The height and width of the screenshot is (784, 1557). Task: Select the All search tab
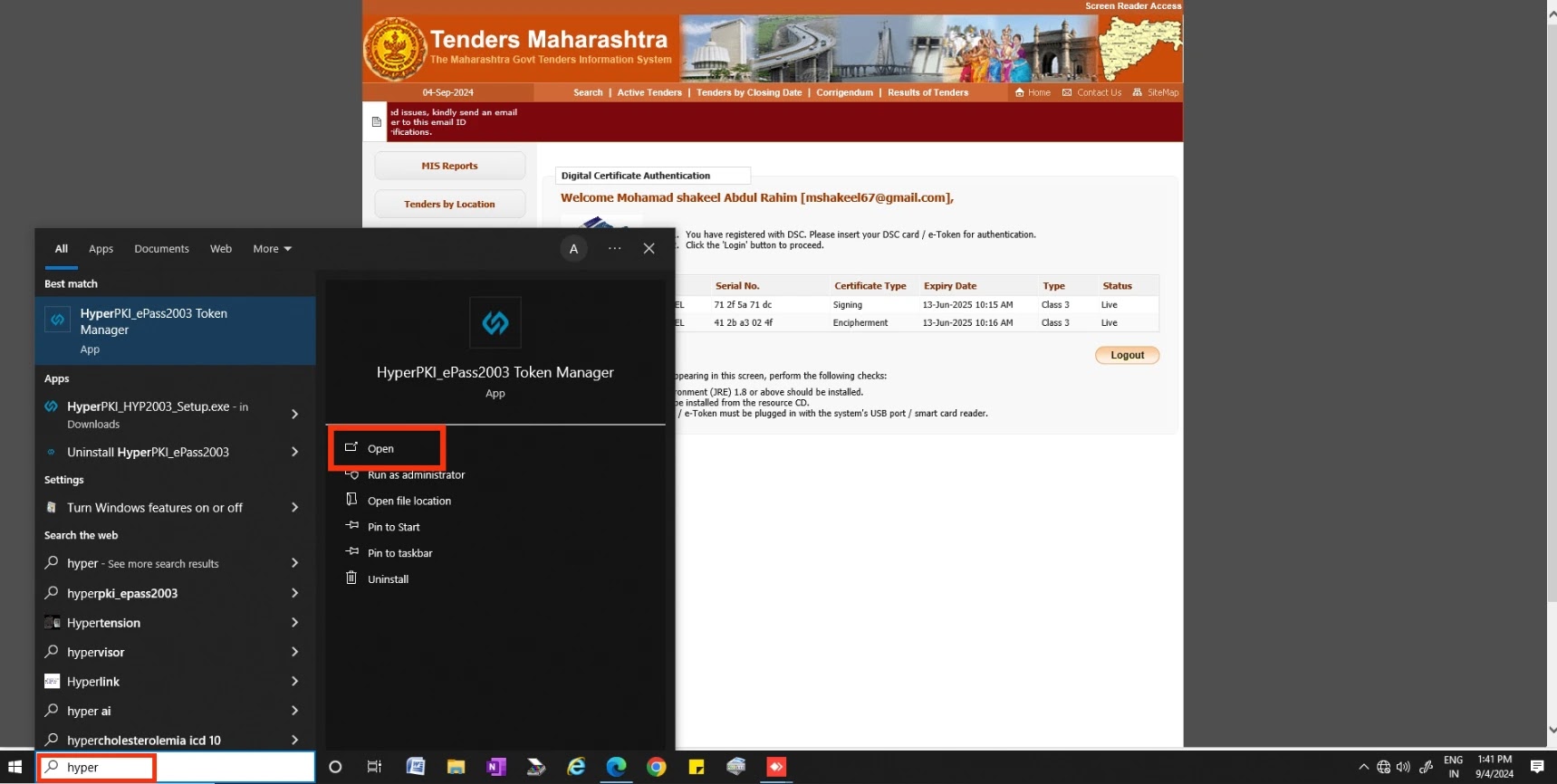[x=62, y=249]
